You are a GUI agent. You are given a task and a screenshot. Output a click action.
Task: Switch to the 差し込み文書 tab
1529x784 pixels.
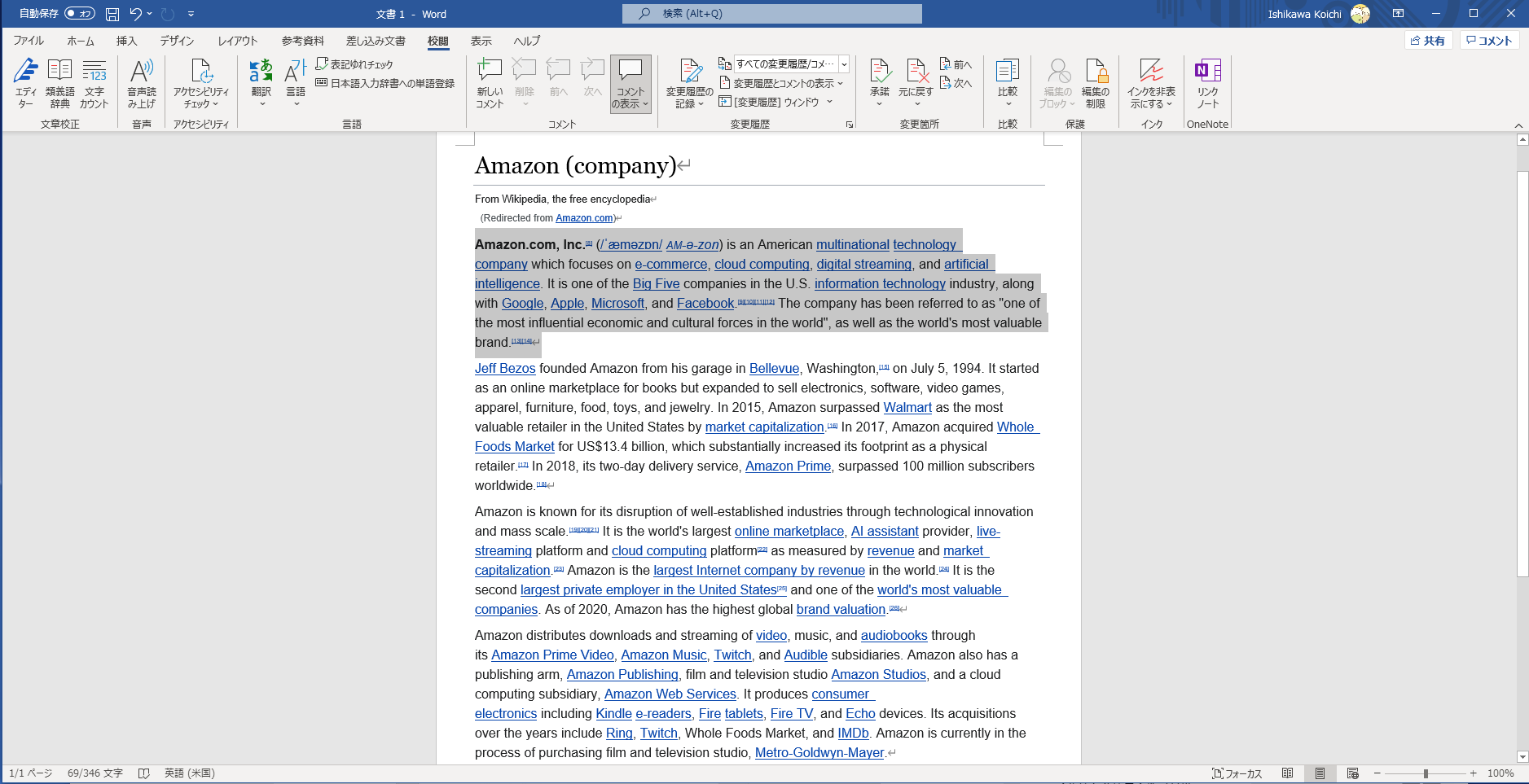376,41
